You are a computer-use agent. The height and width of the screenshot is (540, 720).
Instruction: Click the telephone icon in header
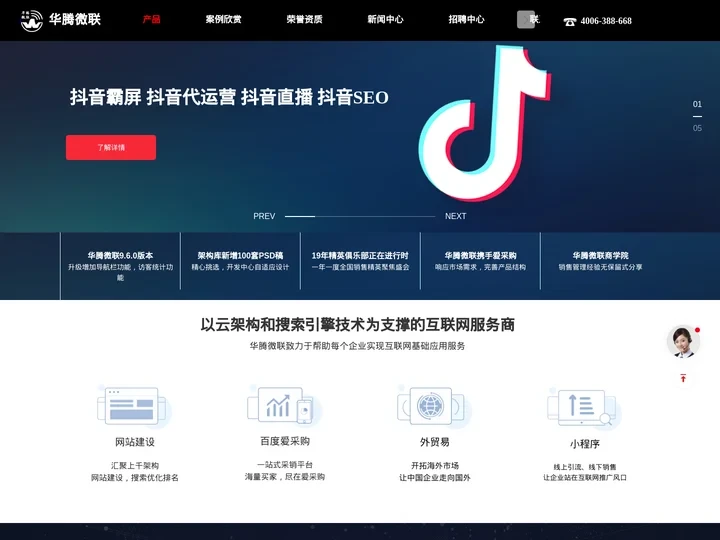coord(570,21)
